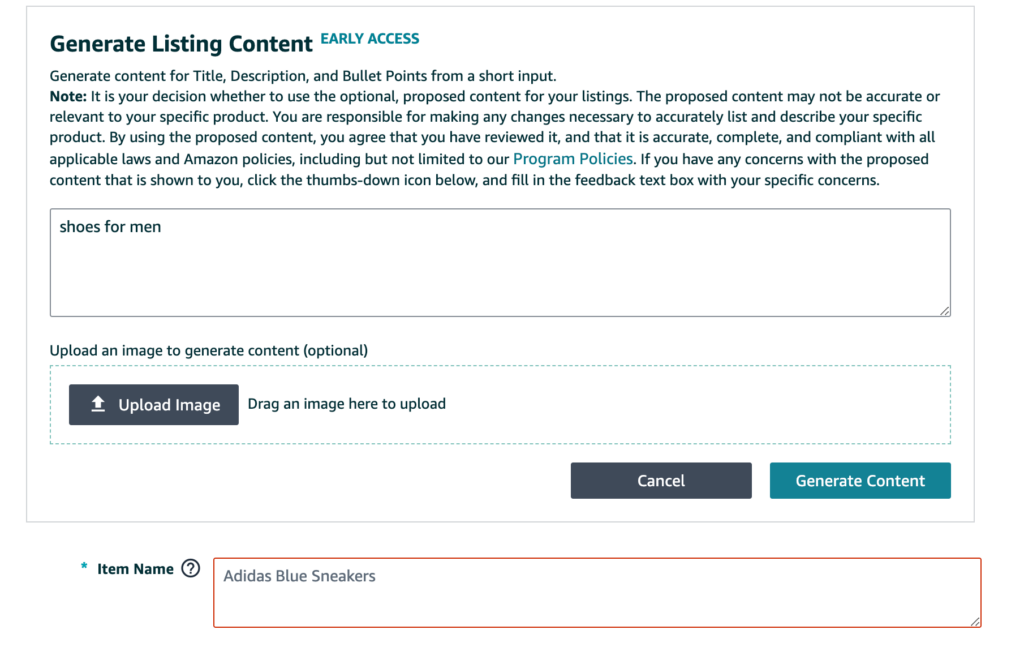
Task: Click the question mark help icon beside Item Name
Action: pyautogui.click(x=190, y=568)
